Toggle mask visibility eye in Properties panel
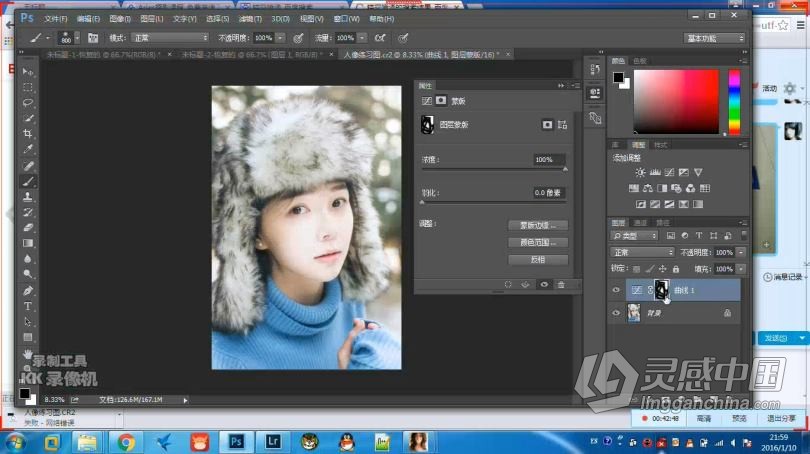Viewport: 810px width, 454px height. click(544, 285)
